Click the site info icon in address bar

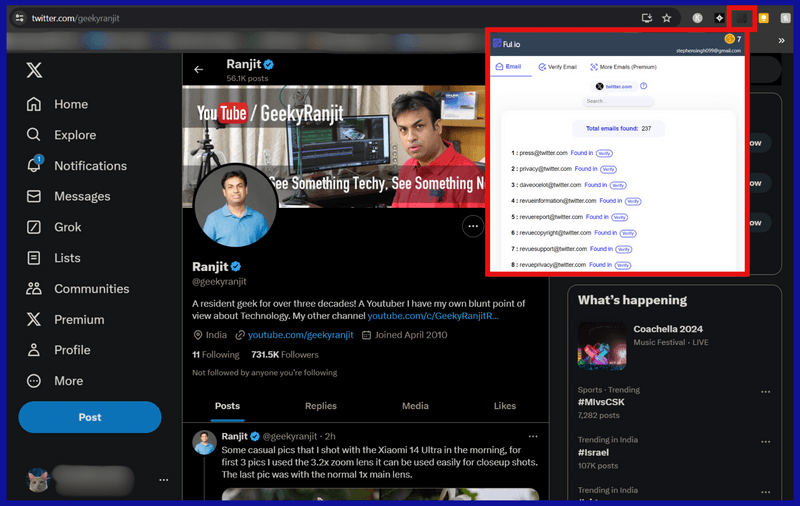pyautogui.click(x=18, y=18)
